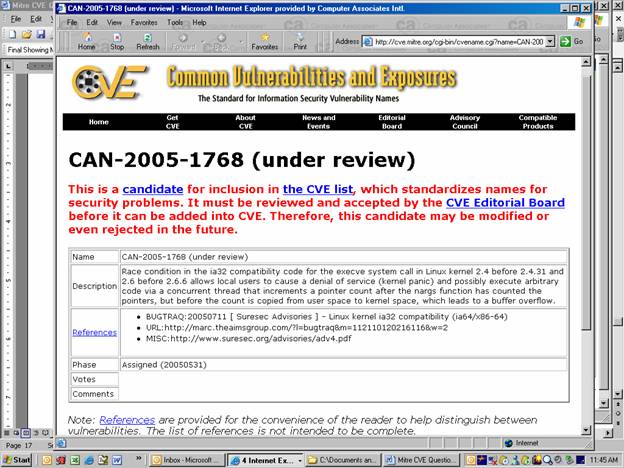Open the Favorites panel from toolbar

(265, 41)
